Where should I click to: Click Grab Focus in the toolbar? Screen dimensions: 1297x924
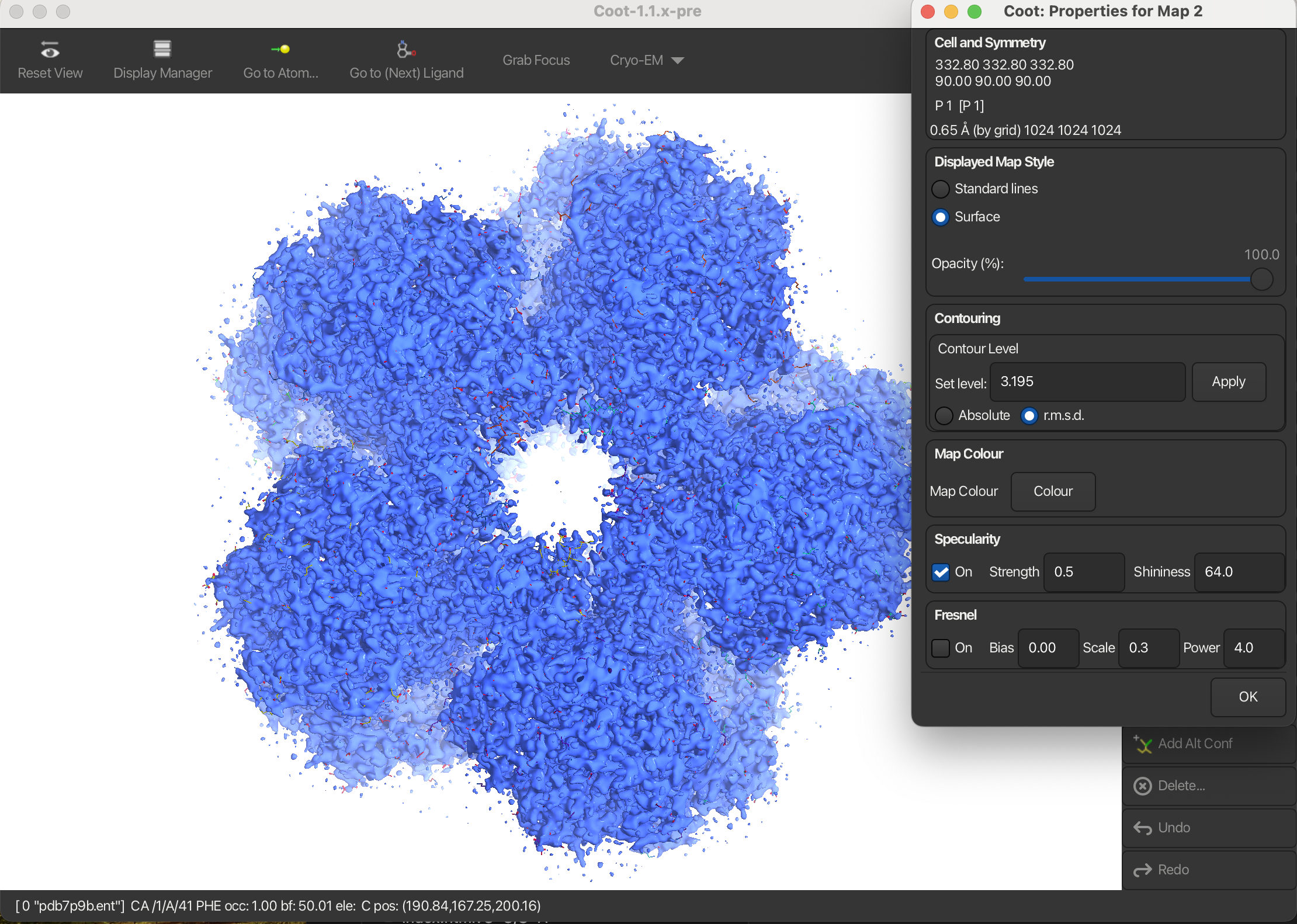pyautogui.click(x=536, y=60)
